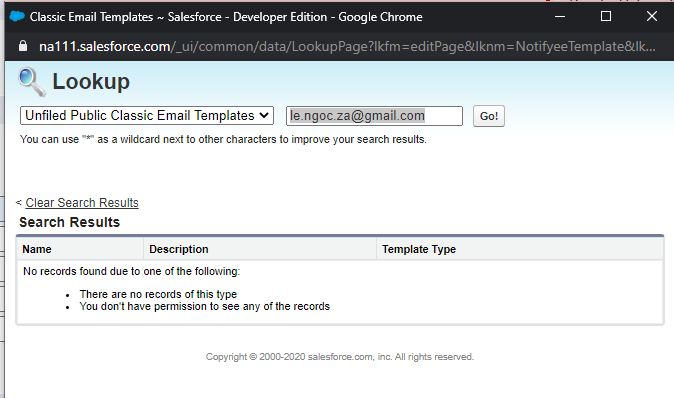
Task: Minimize the Chrome lookup window
Action: 560,17
